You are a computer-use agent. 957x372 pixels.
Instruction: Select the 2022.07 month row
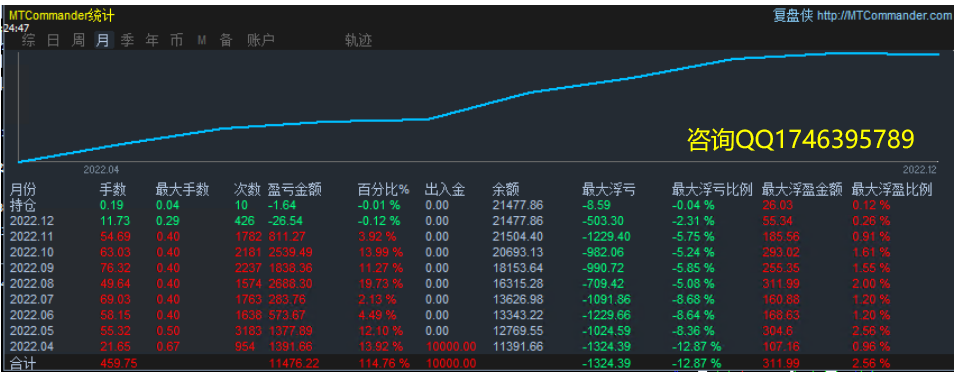[478, 299]
